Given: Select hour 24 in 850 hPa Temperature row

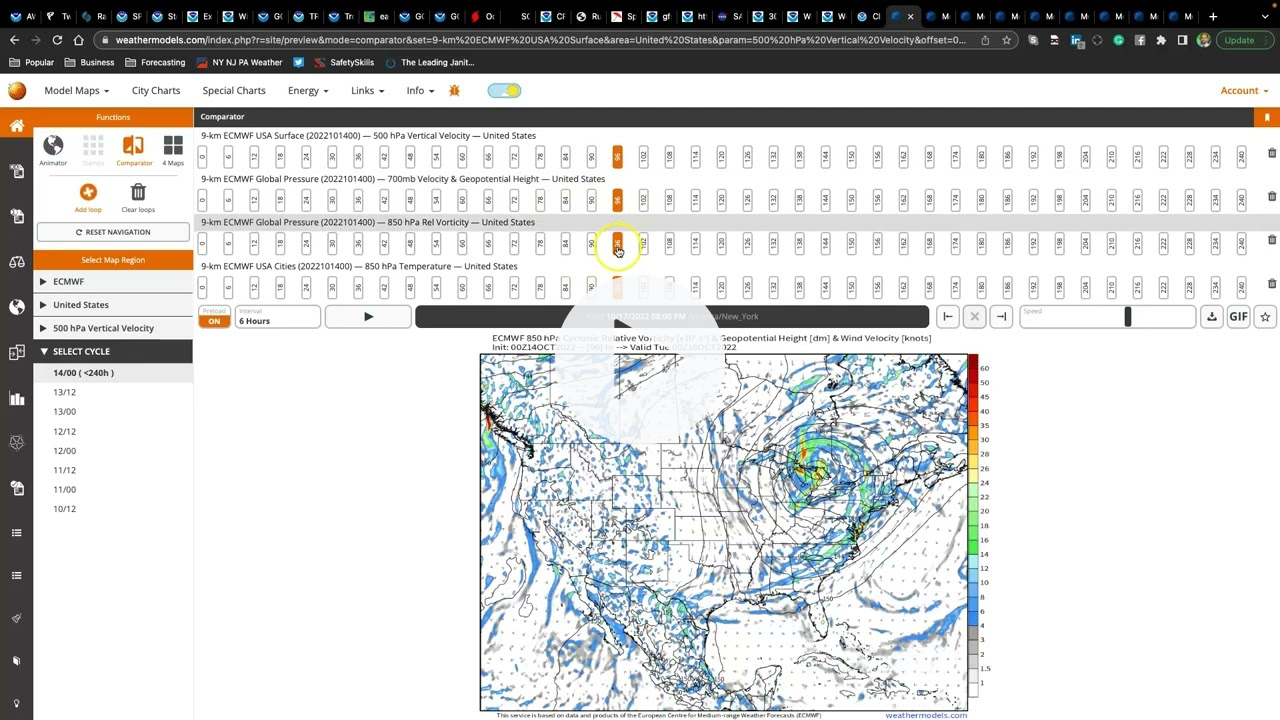Looking at the screenshot, I should [x=306, y=287].
